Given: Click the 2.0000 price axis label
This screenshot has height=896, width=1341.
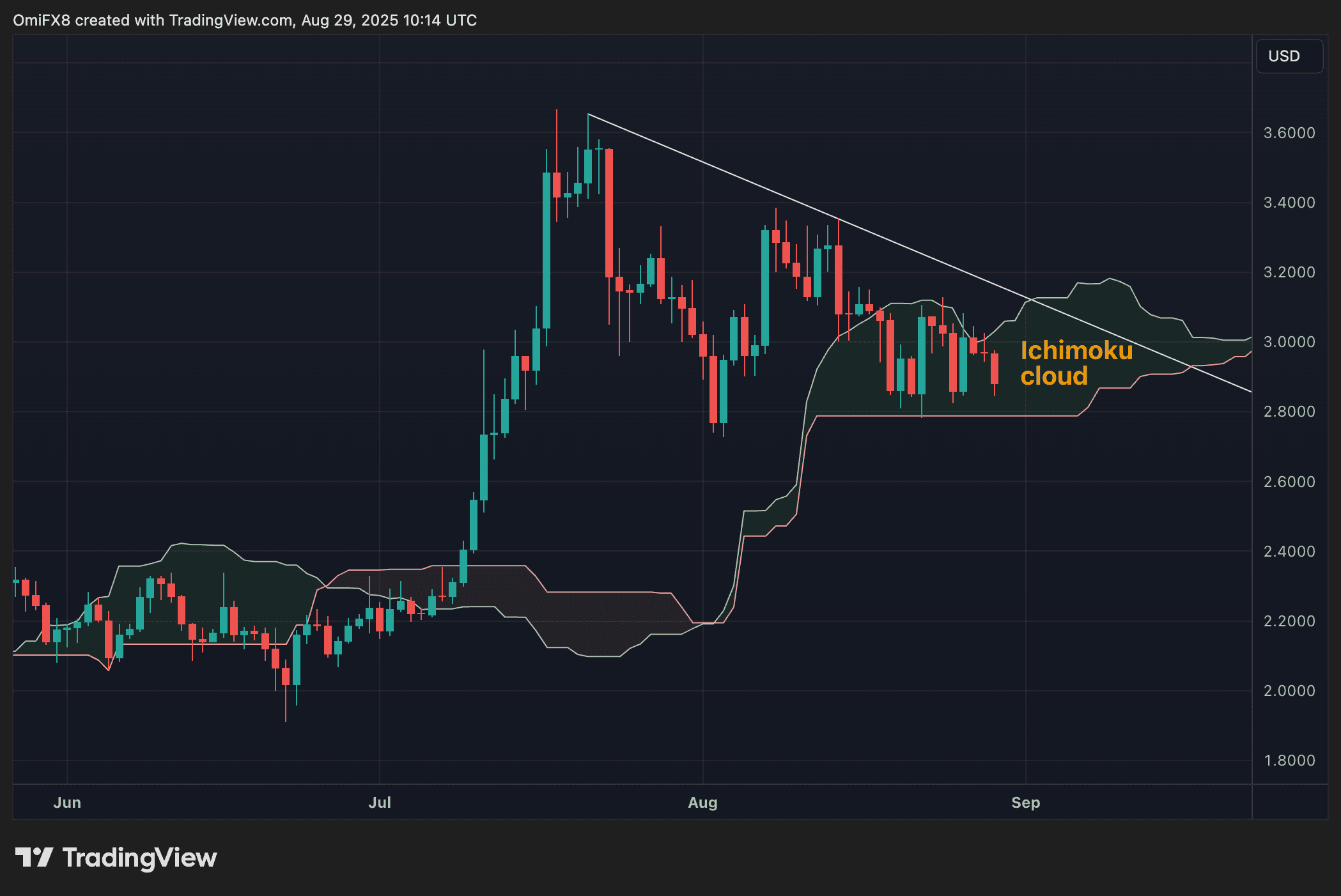Looking at the screenshot, I should tap(1289, 691).
